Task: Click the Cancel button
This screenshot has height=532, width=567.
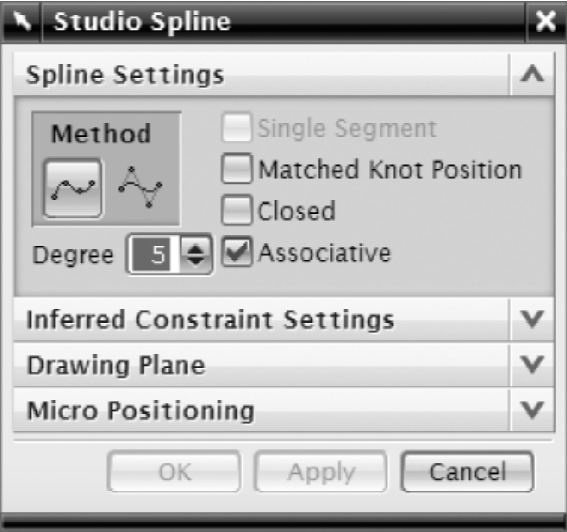Action: 467,471
